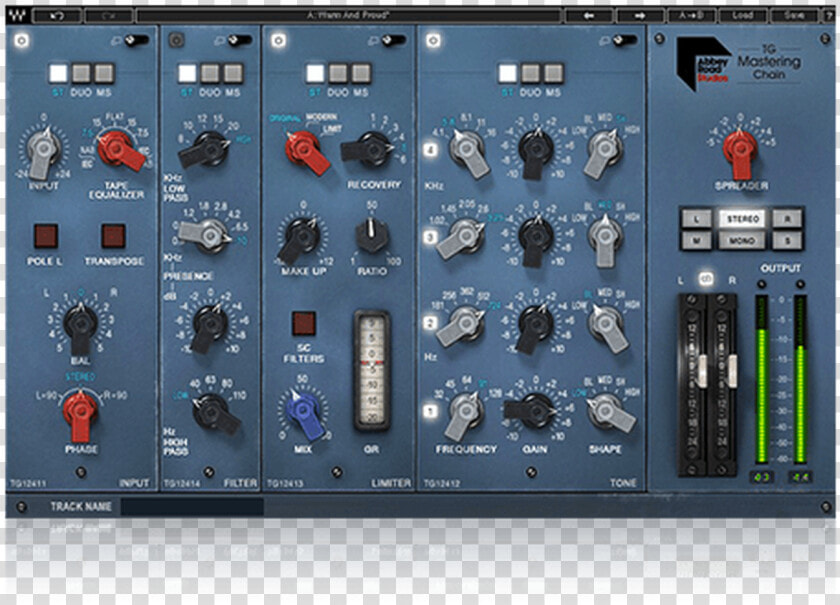Click the Input gain knob

pos(43,152)
